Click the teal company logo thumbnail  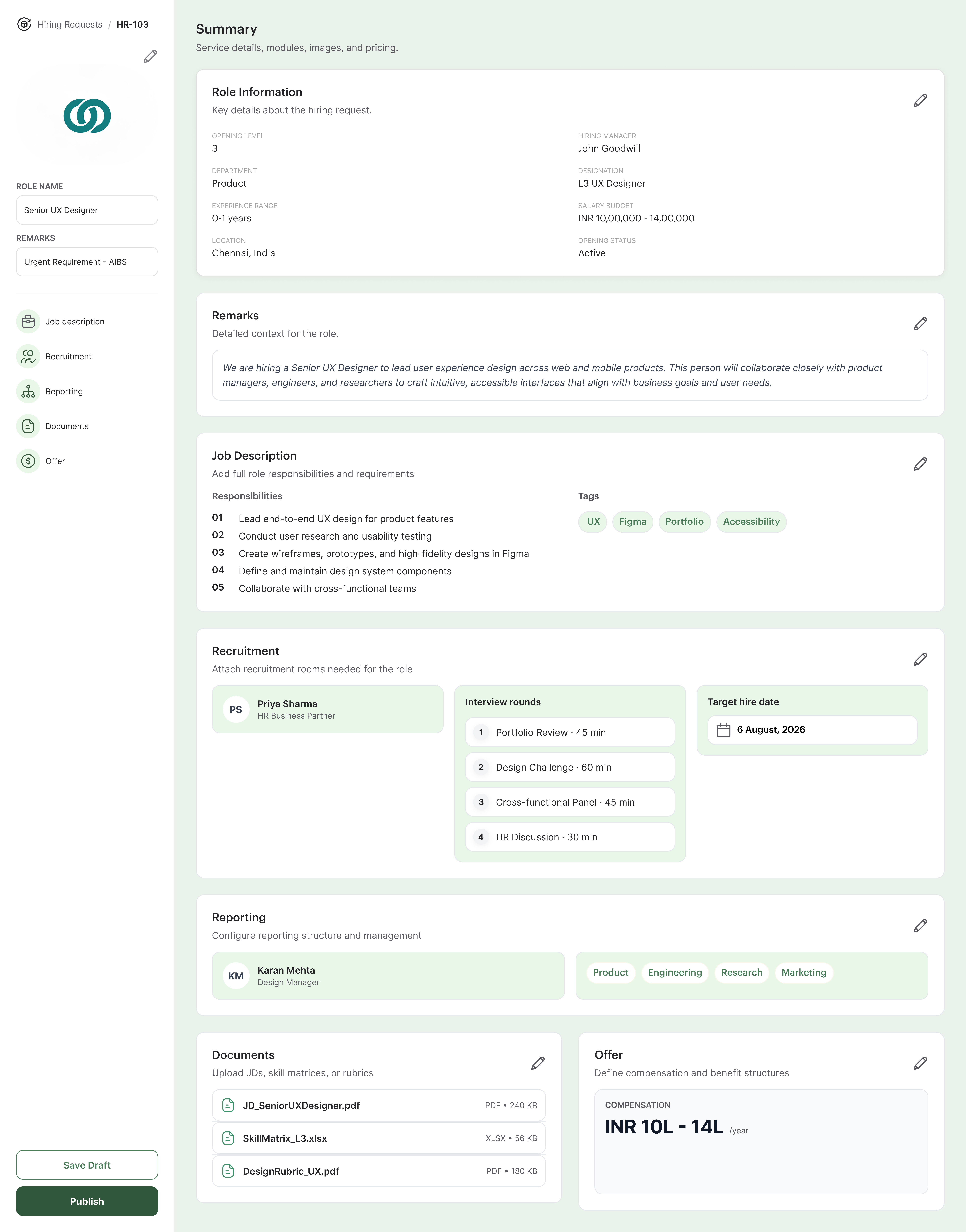coord(87,116)
